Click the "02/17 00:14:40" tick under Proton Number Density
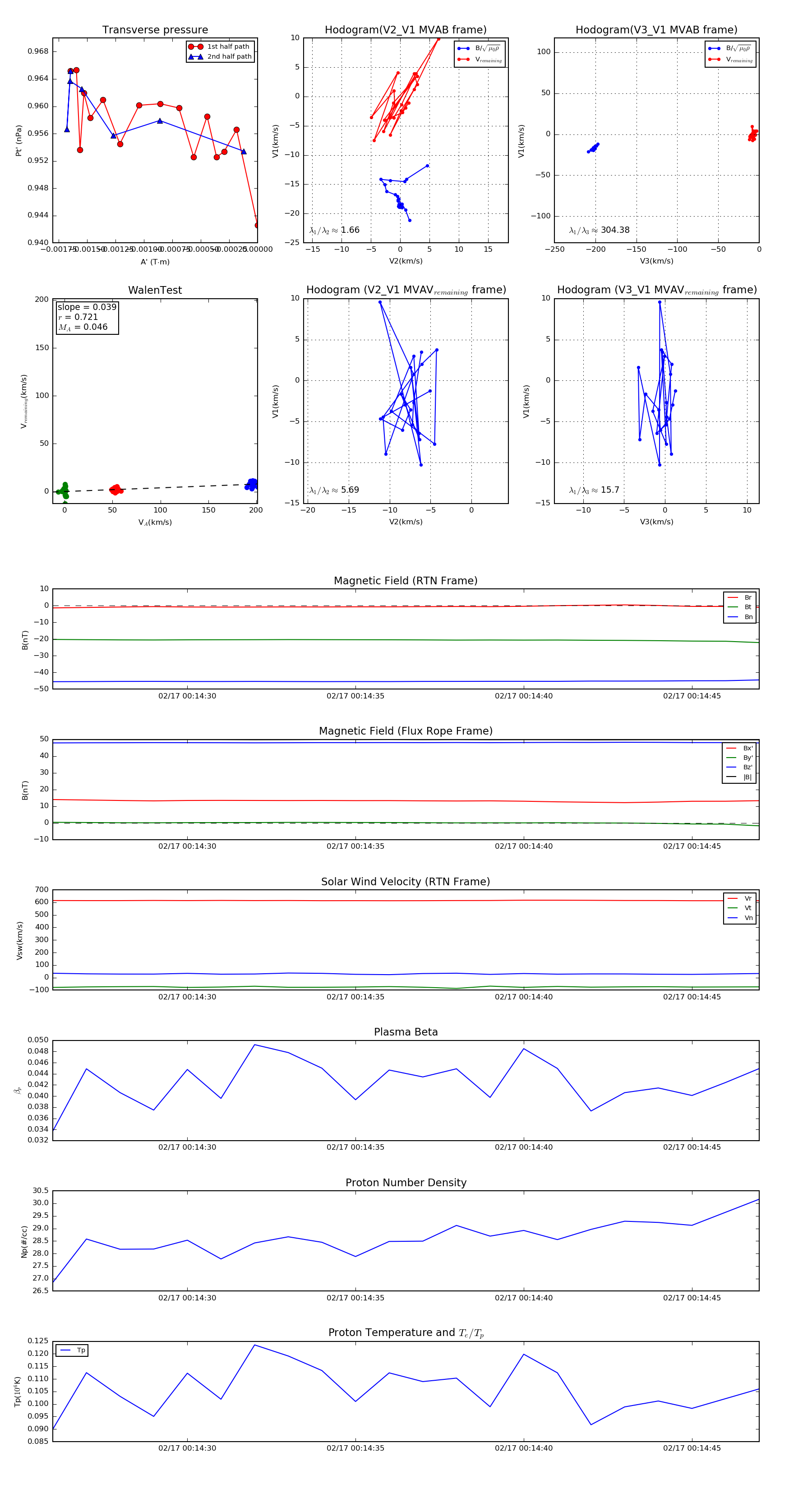The image size is (812, 1489). click(x=524, y=1298)
